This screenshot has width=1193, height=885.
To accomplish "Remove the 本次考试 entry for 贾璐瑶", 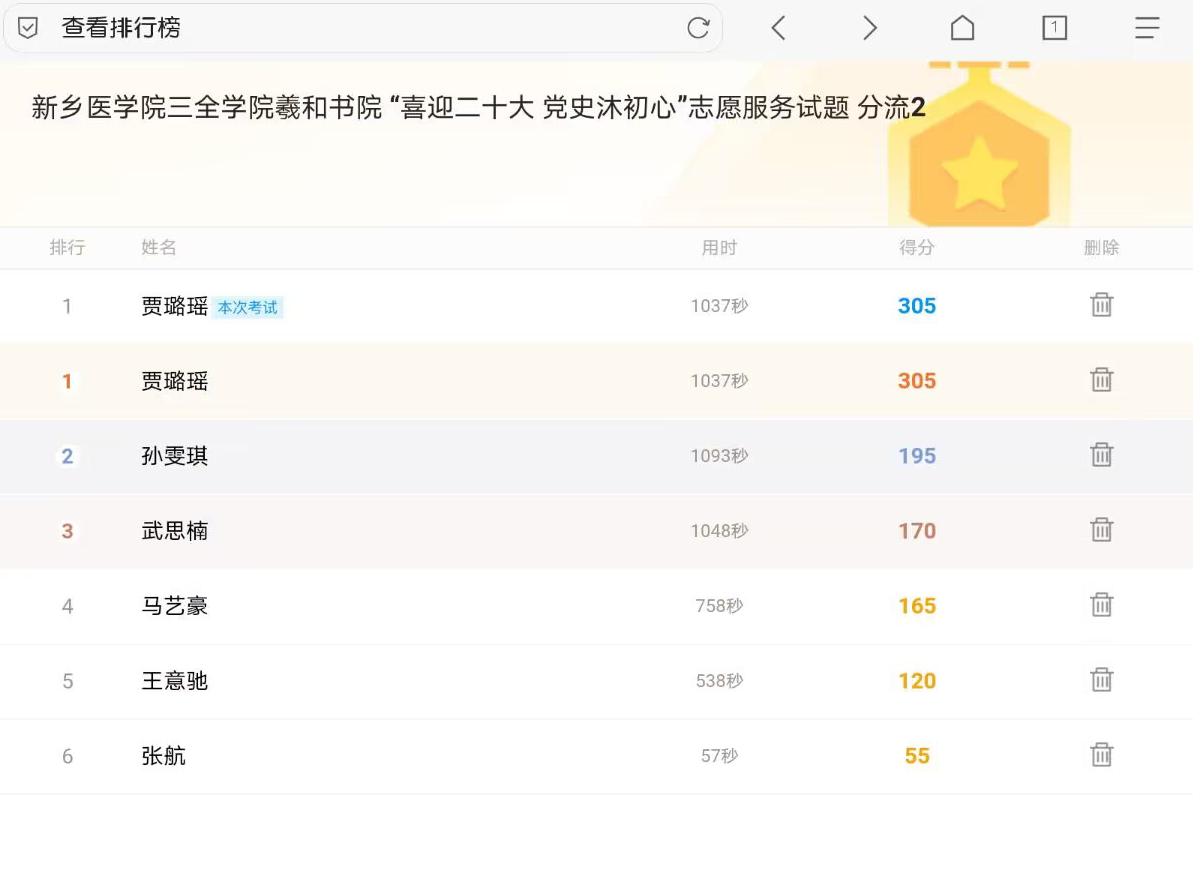I will point(1101,305).
